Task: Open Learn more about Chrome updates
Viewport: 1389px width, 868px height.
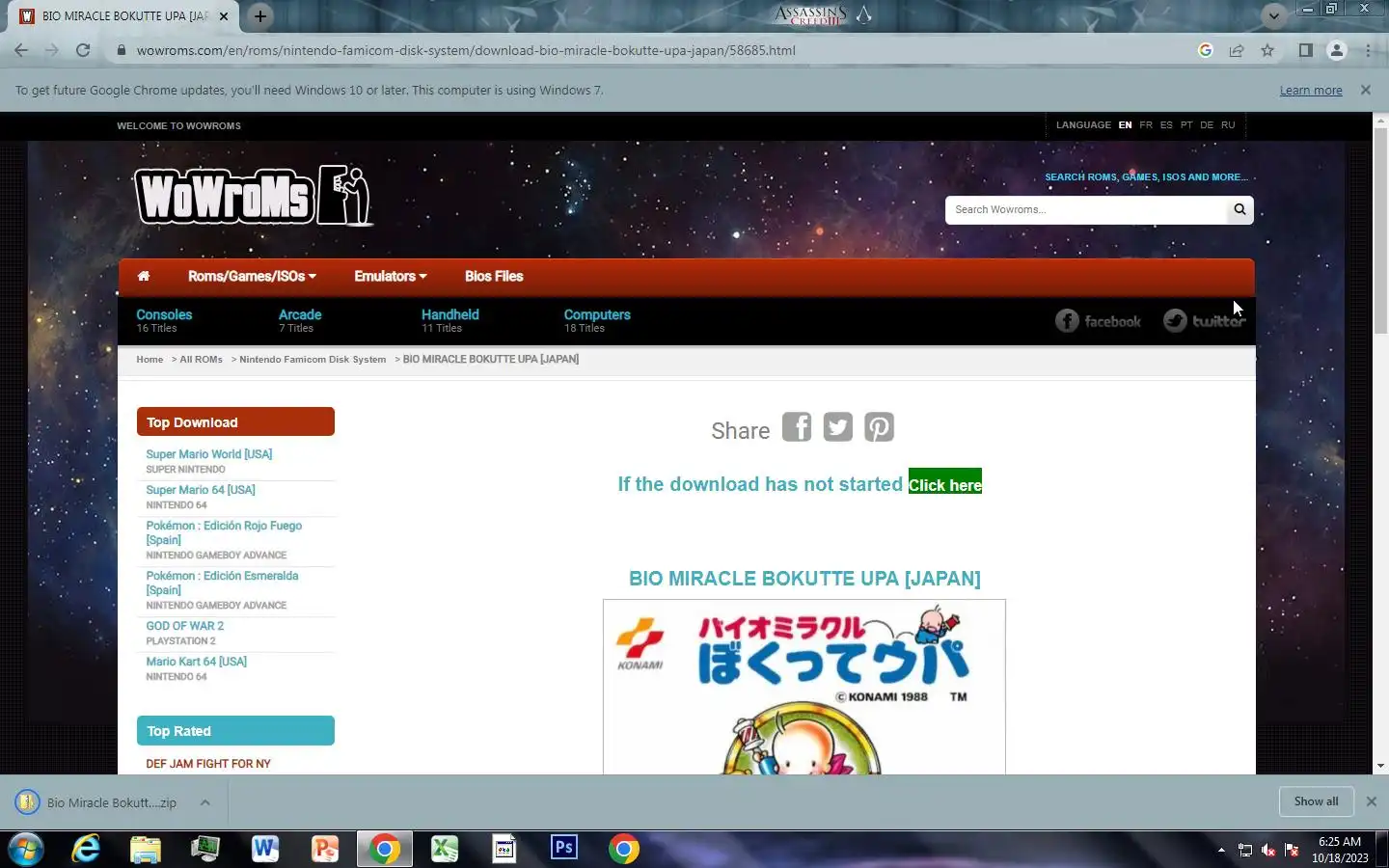Action: coord(1311,91)
